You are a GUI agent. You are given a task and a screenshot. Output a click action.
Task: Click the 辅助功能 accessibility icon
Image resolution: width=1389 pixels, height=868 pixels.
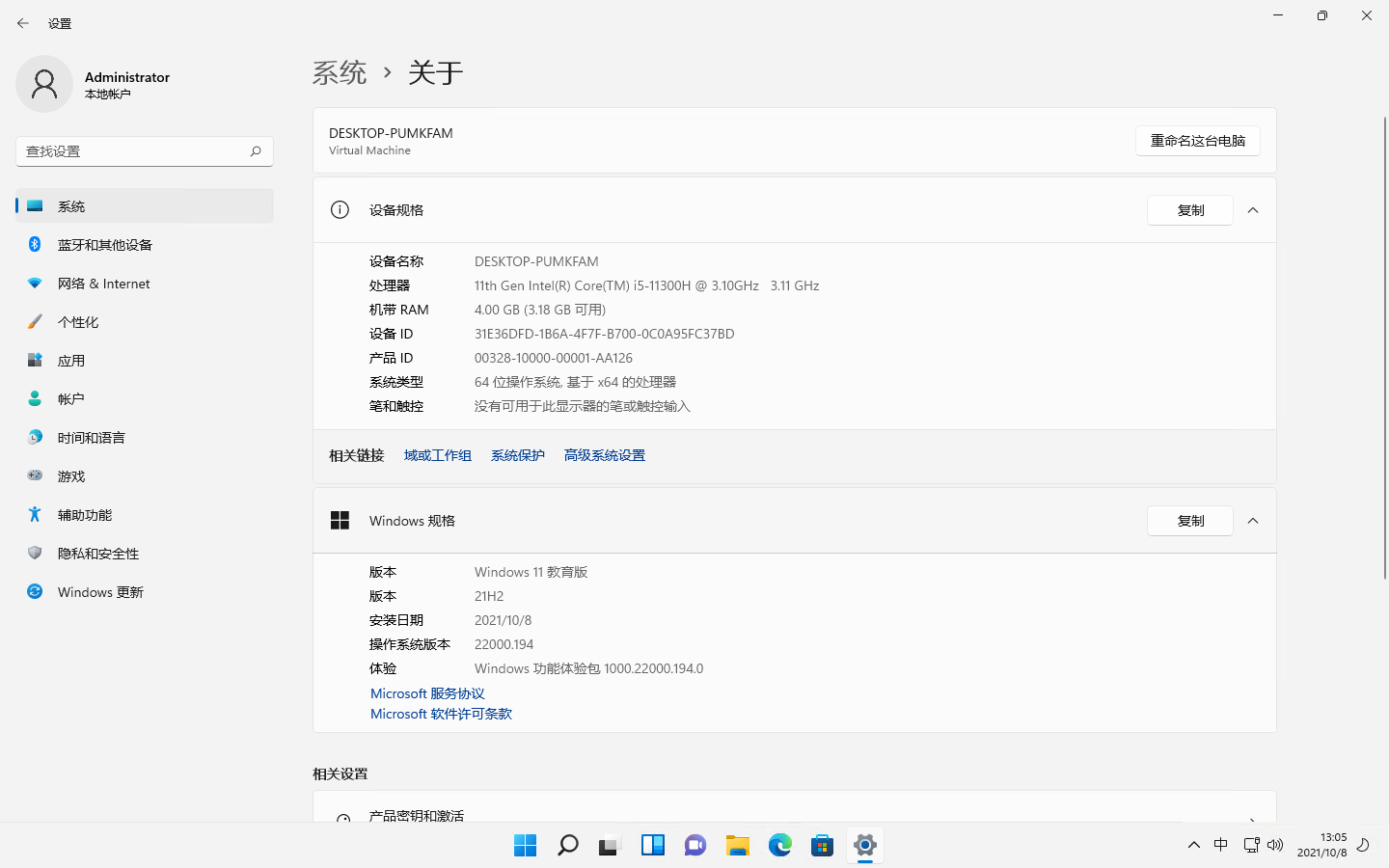35,515
